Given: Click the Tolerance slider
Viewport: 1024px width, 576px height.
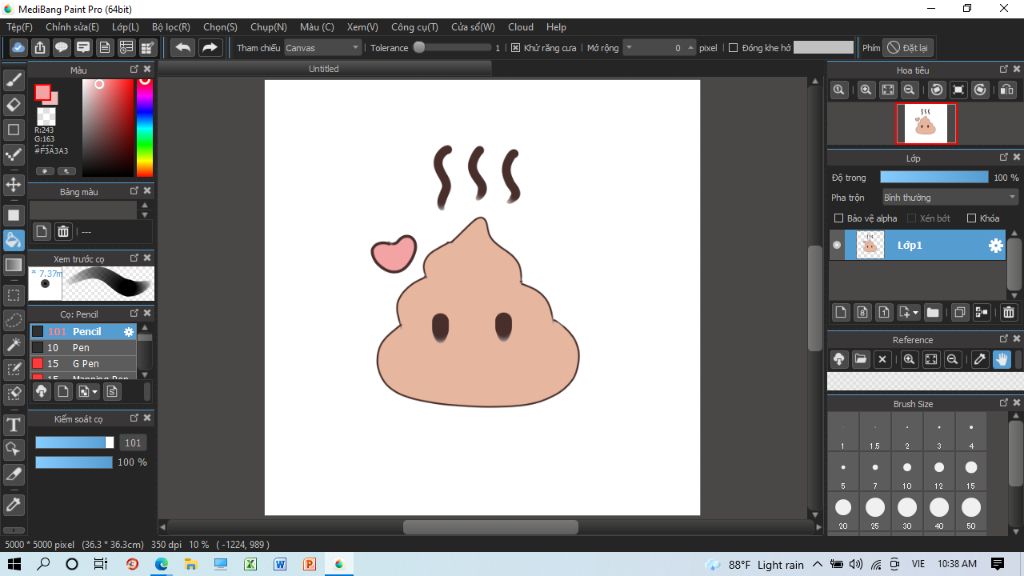Looking at the screenshot, I should click(452, 48).
